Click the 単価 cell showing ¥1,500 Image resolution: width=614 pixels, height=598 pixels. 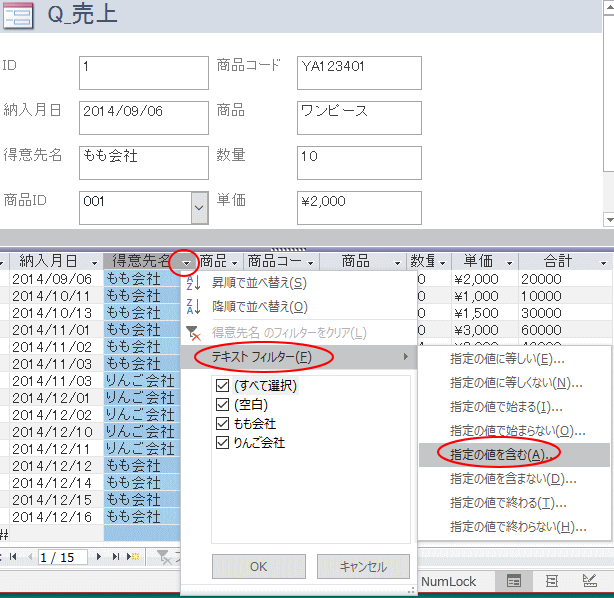coord(485,313)
